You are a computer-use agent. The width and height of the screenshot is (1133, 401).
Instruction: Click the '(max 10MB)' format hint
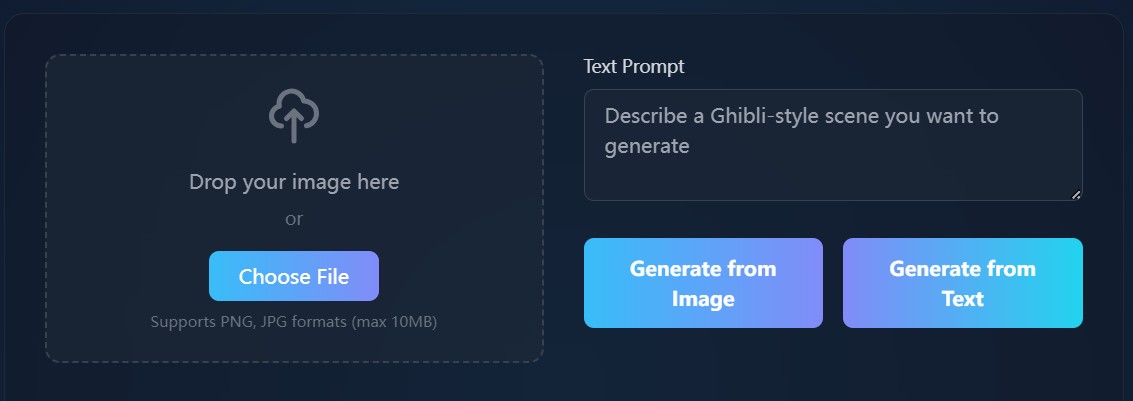coord(395,322)
